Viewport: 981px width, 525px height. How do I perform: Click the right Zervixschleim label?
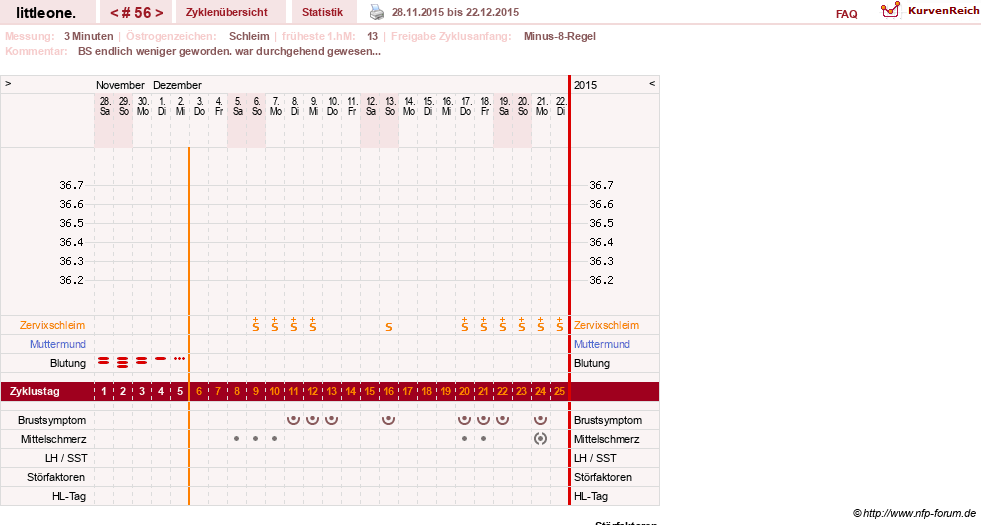(x=606, y=325)
